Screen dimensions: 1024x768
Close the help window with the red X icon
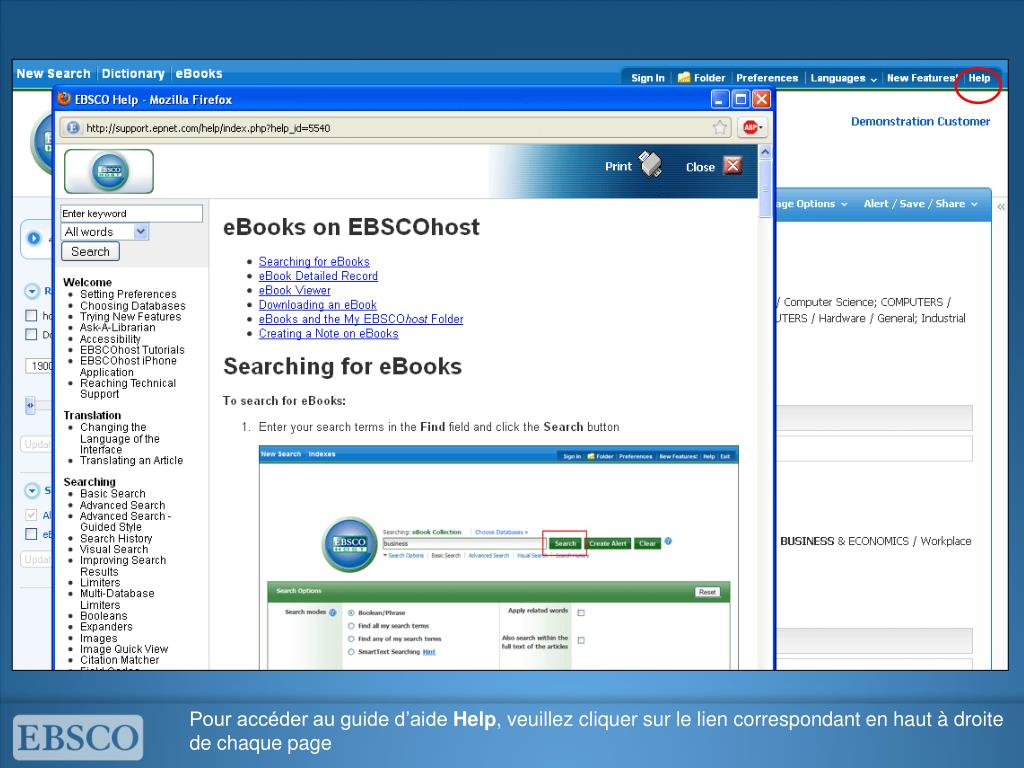733,166
